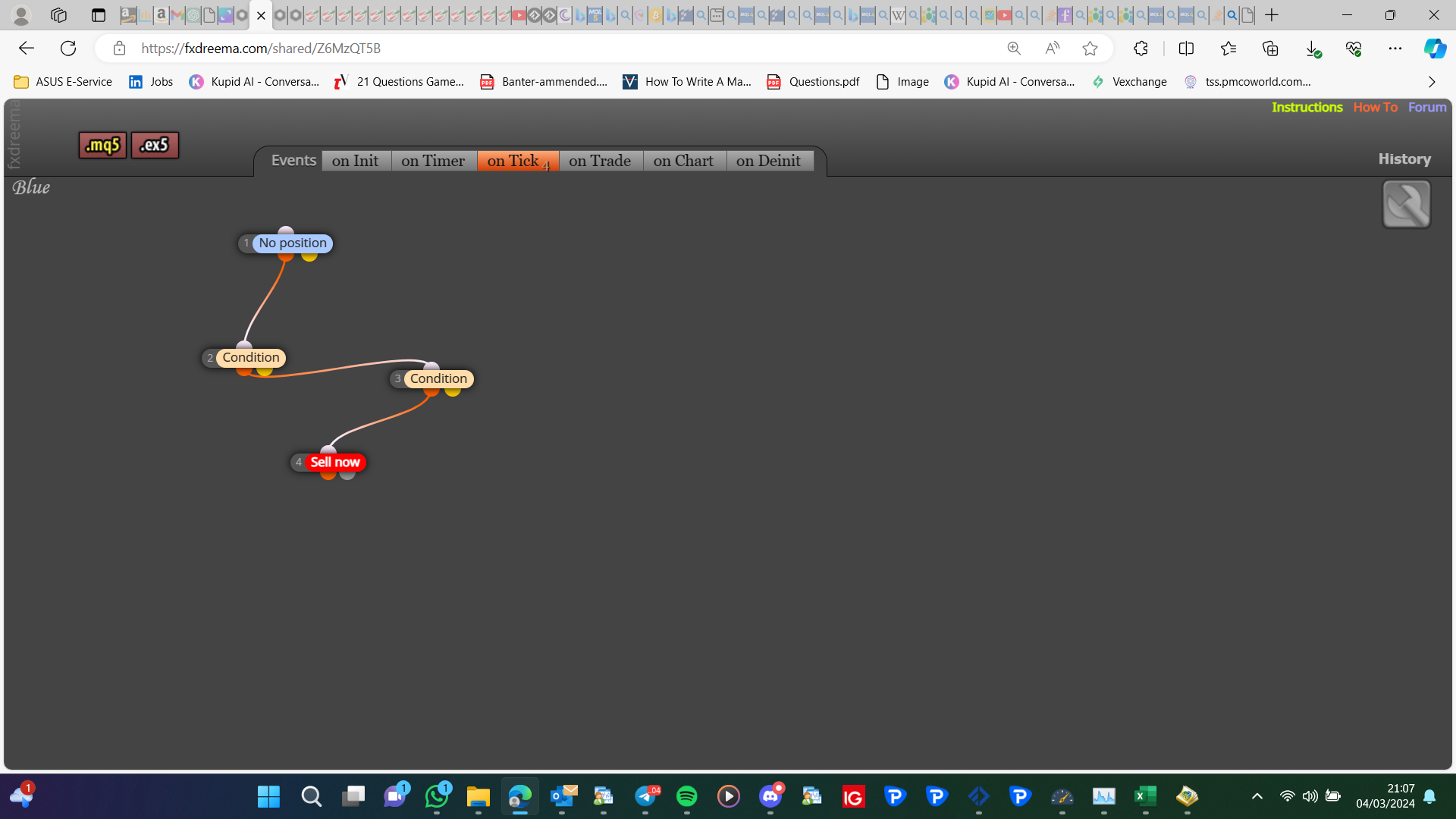Open ASUS E-Service bookmark folder

click(x=63, y=82)
